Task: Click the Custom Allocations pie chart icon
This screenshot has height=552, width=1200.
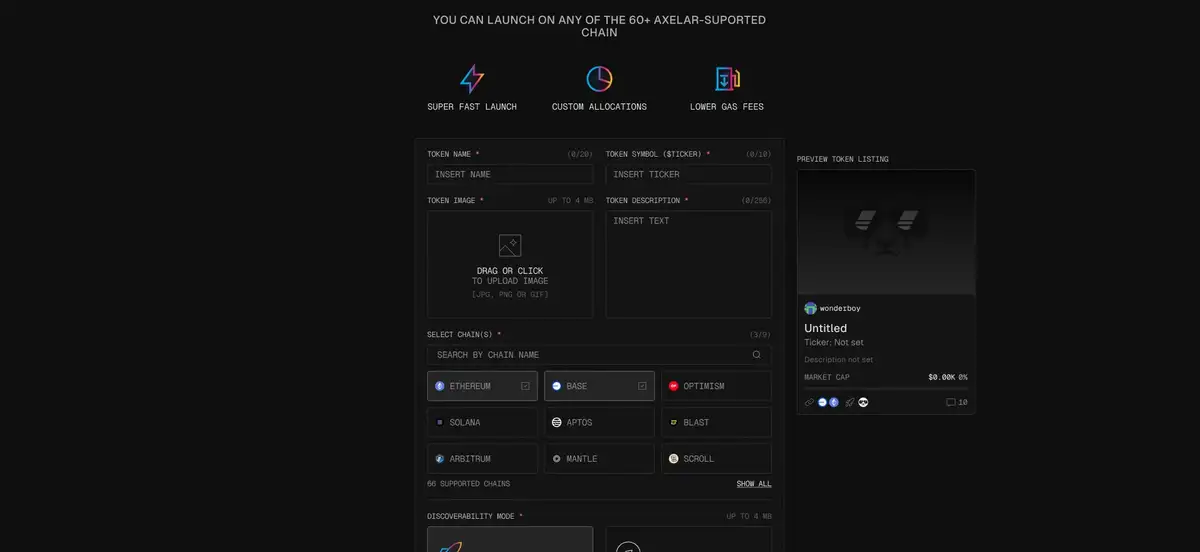Action: click(599, 79)
